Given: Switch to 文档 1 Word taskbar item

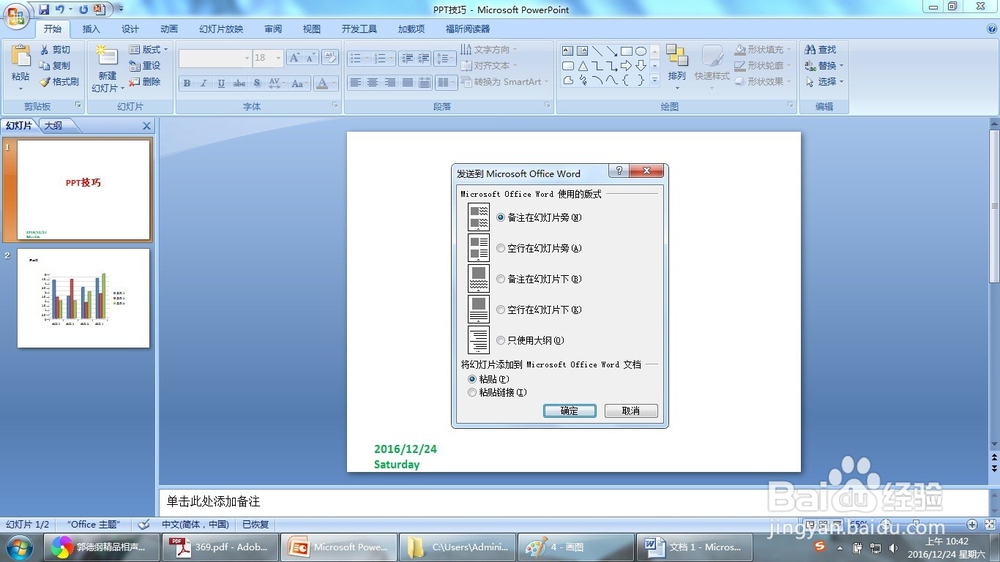Looking at the screenshot, I should coord(695,547).
